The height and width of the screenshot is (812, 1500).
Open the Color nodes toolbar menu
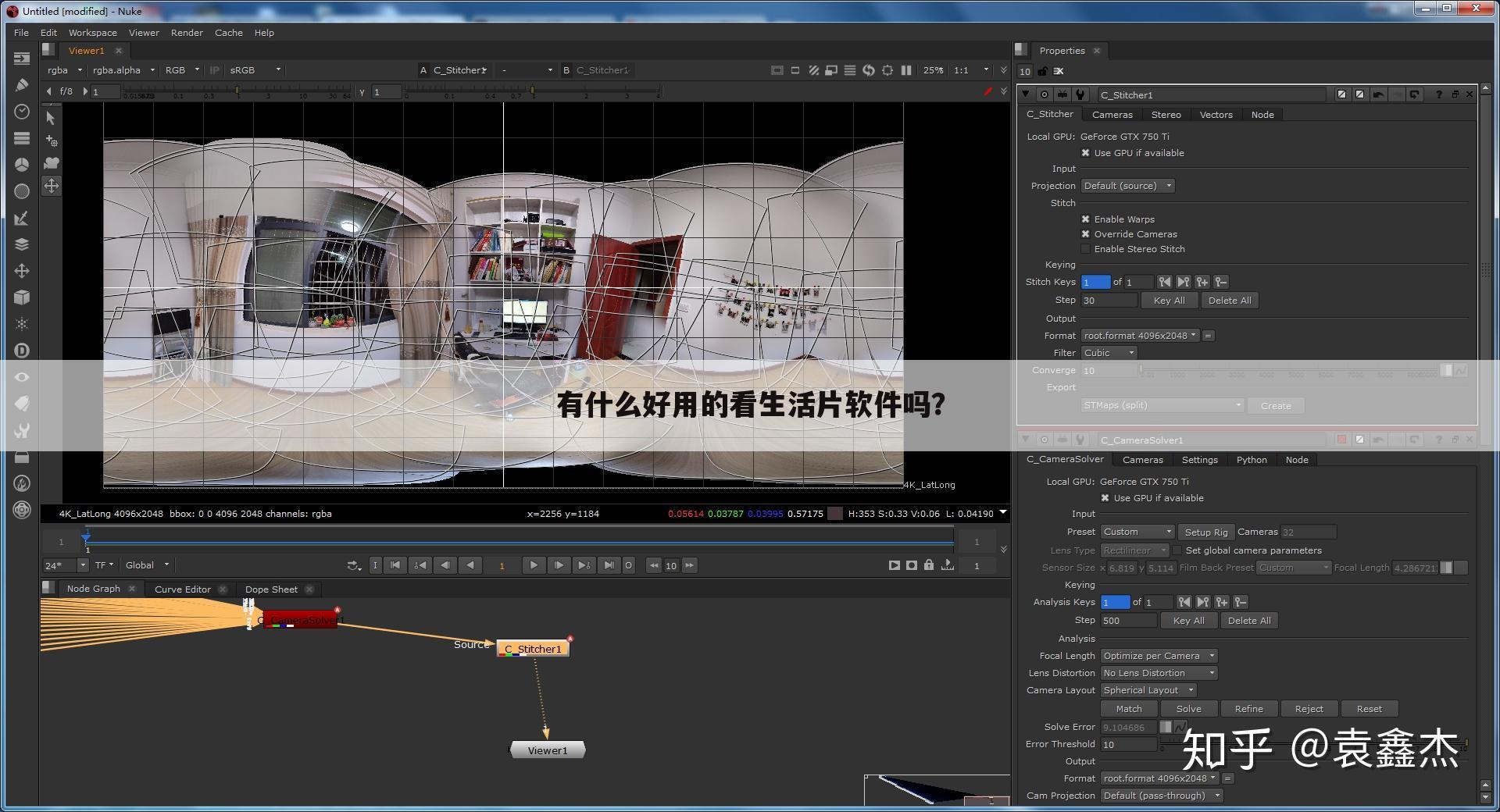22,165
